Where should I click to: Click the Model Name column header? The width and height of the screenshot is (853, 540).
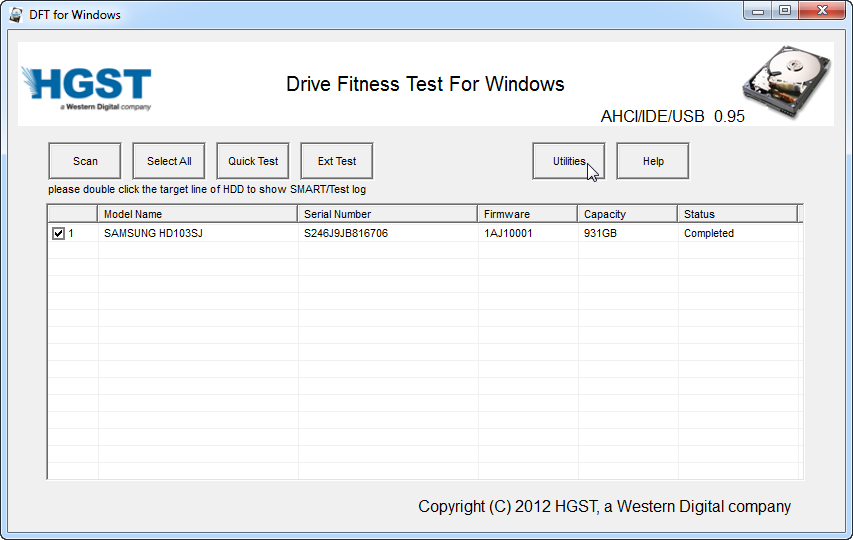197,214
